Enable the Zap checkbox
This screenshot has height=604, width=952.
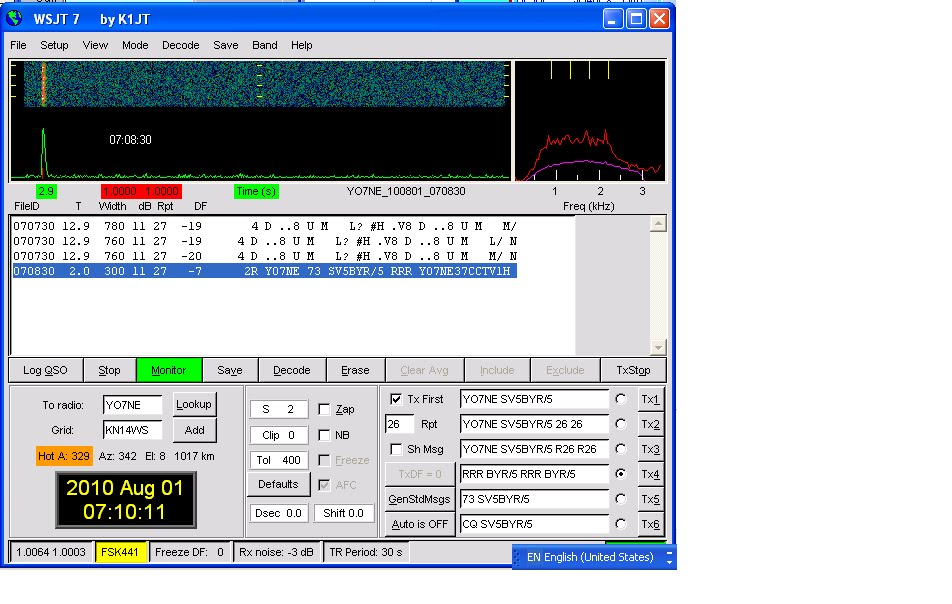pos(324,409)
